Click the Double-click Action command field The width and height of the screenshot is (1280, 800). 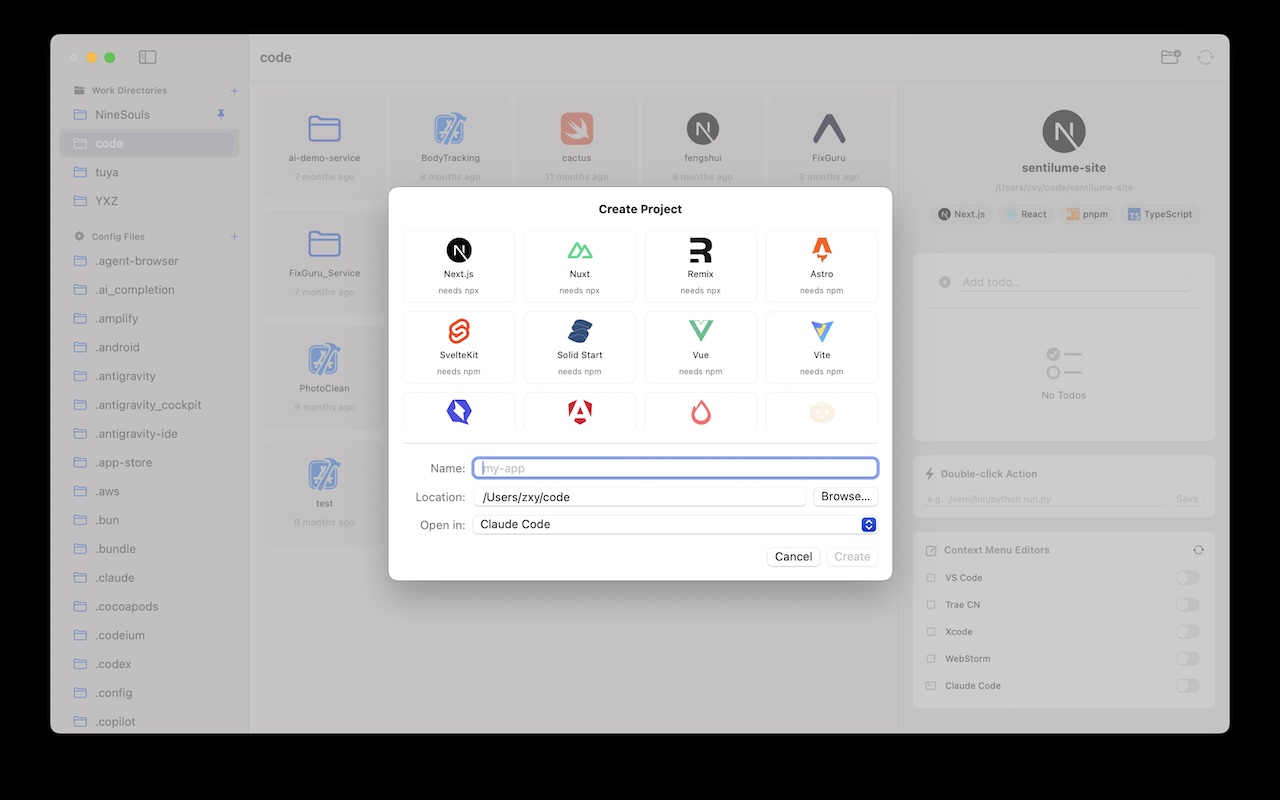(x=1045, y=499)
